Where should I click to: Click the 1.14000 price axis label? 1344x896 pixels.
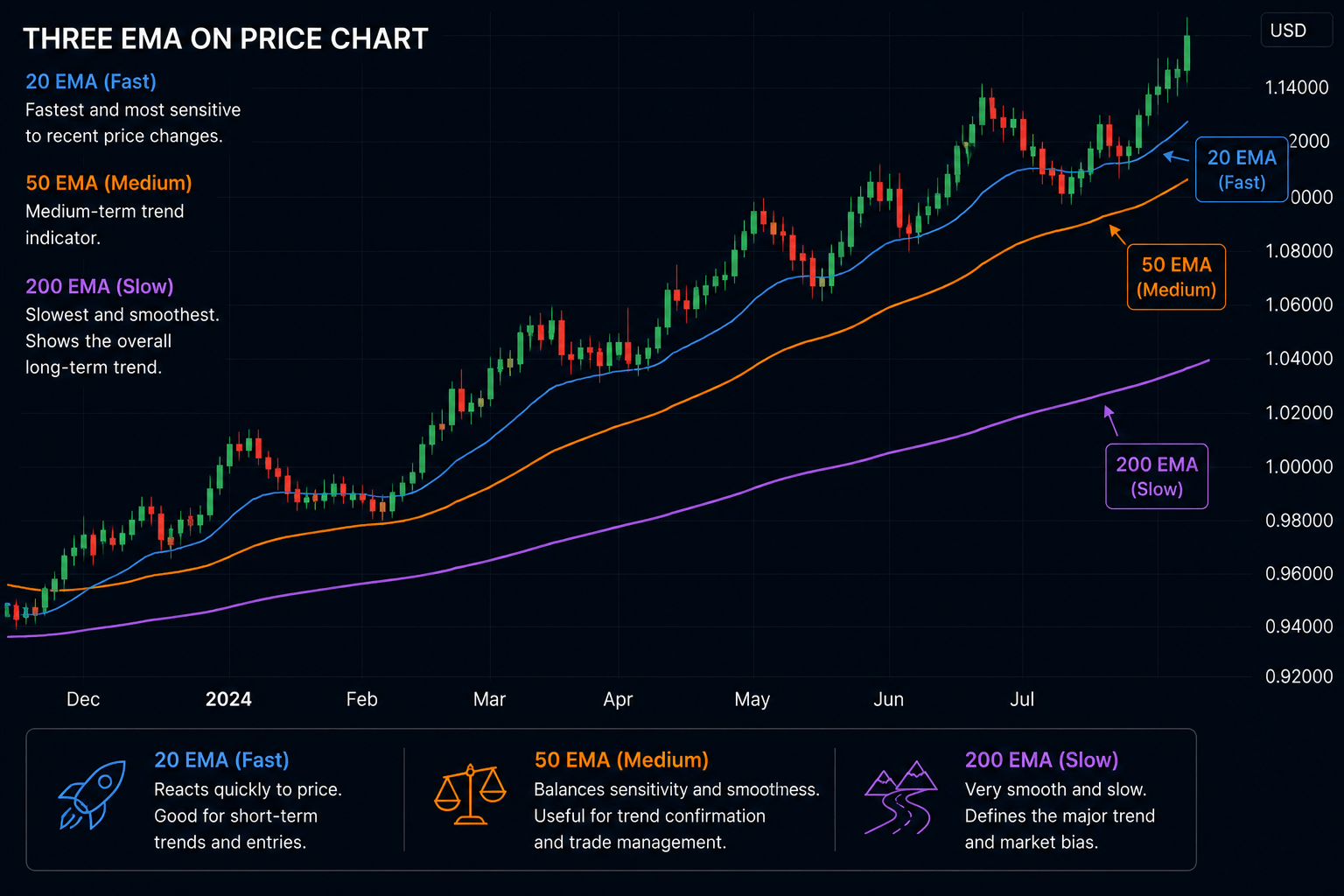coord(1297,87)
